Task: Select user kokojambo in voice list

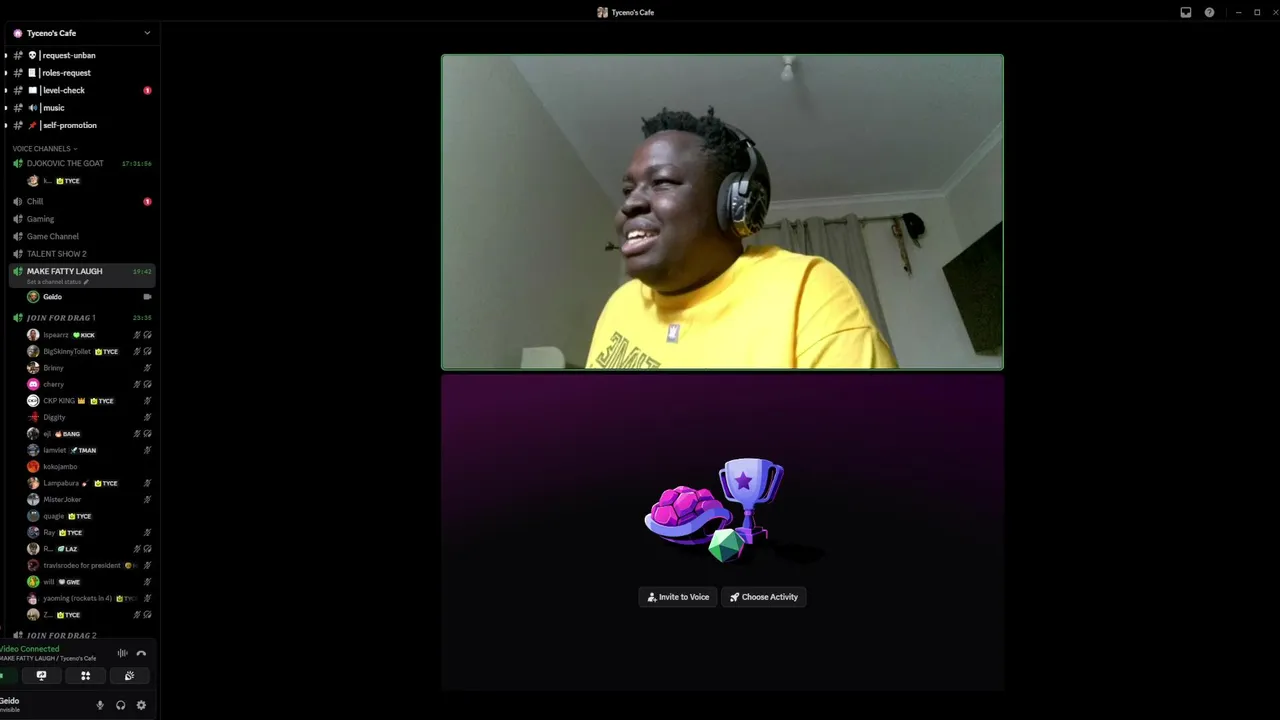Action: point(88,467)
